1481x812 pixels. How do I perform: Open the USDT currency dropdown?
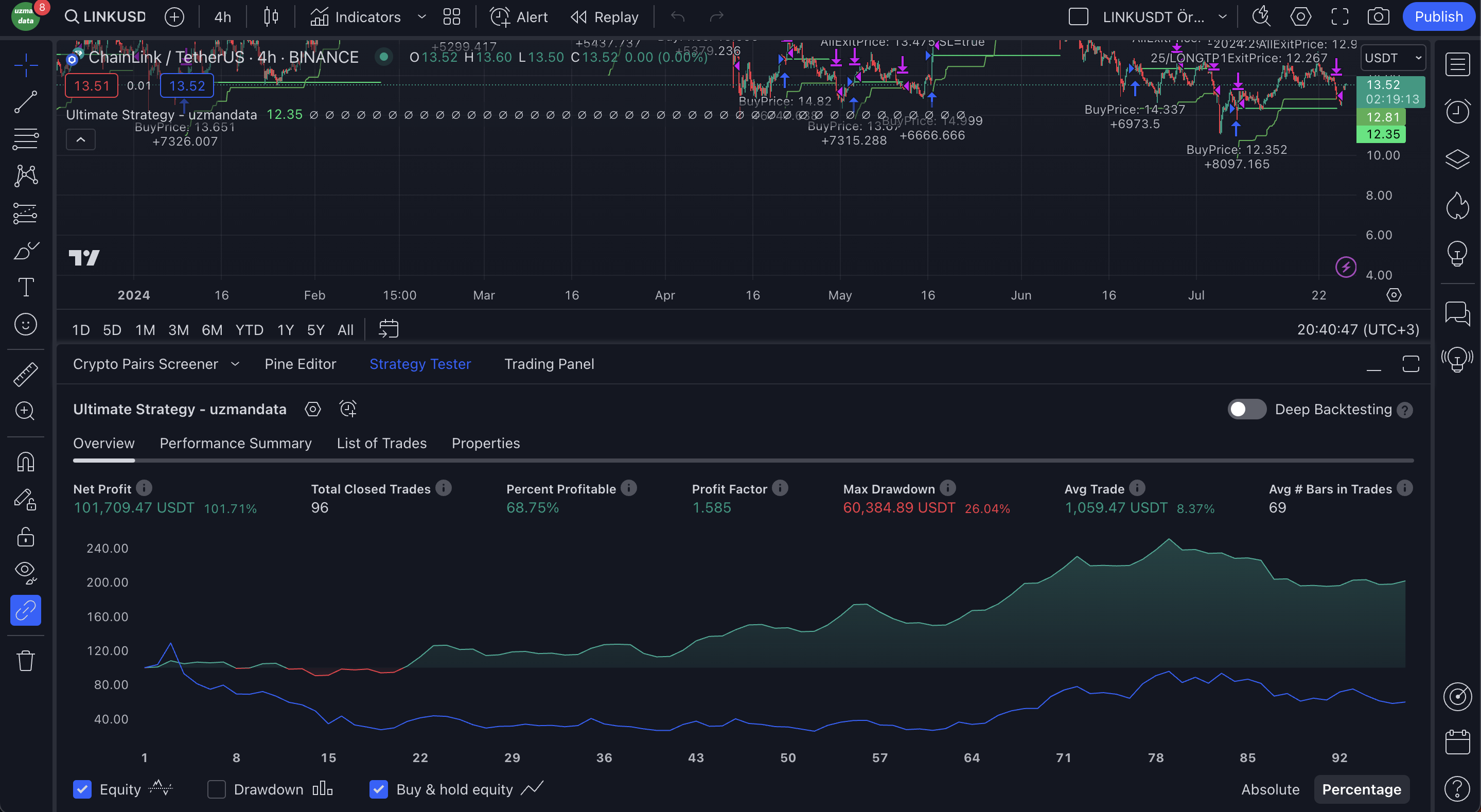click(x=1393, y=58)
